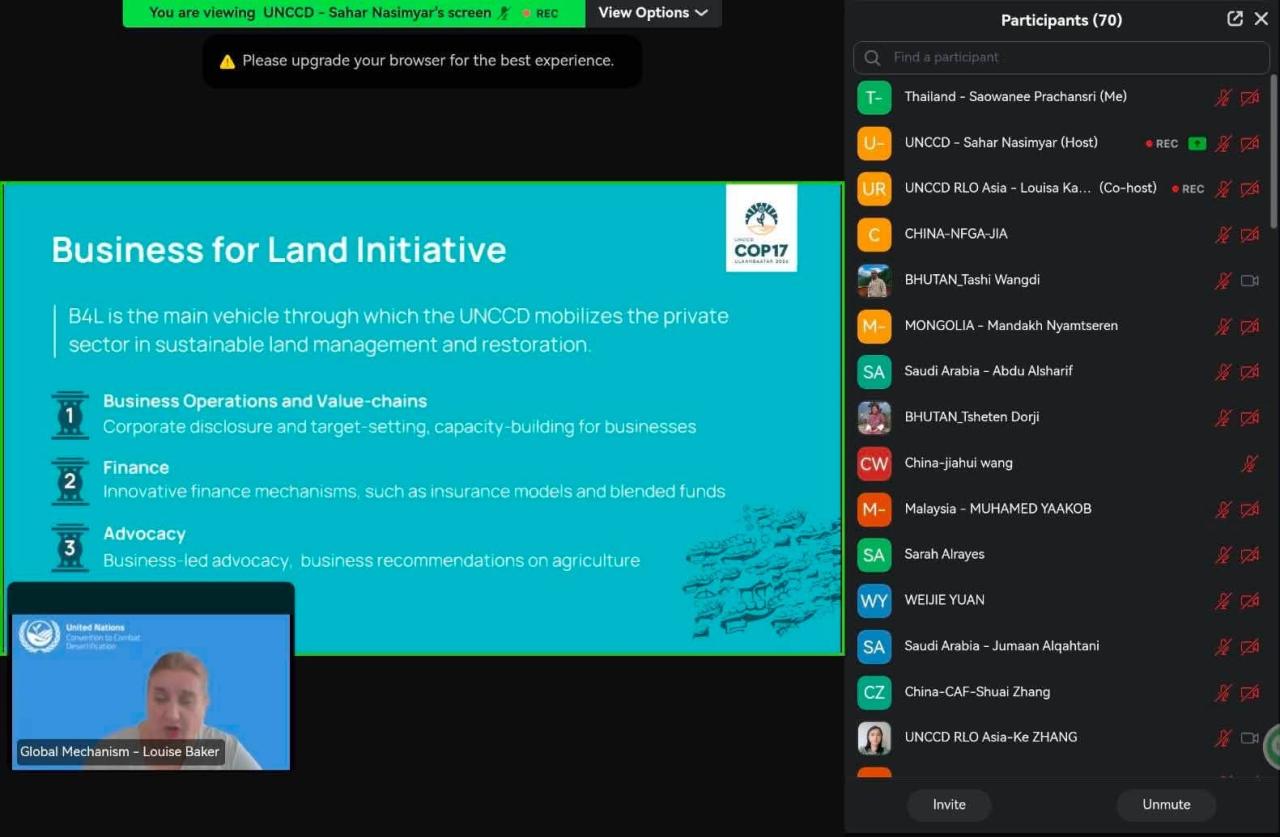Click the WY avatar for WEIJIE YUAN
1280x837 pixels.
(x=874, y=600)
